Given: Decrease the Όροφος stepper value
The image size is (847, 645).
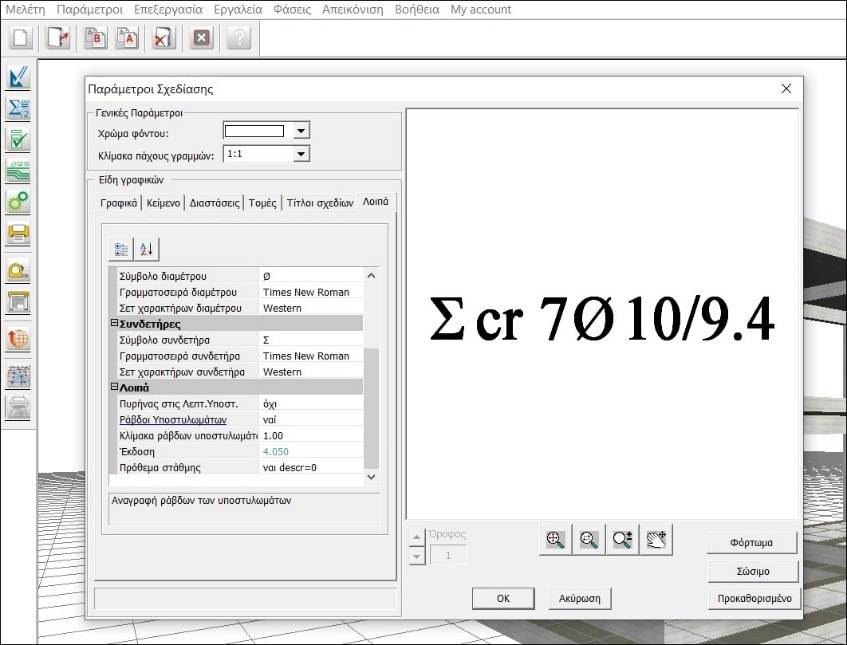Looking at the screenshot, I should (416, 555).
